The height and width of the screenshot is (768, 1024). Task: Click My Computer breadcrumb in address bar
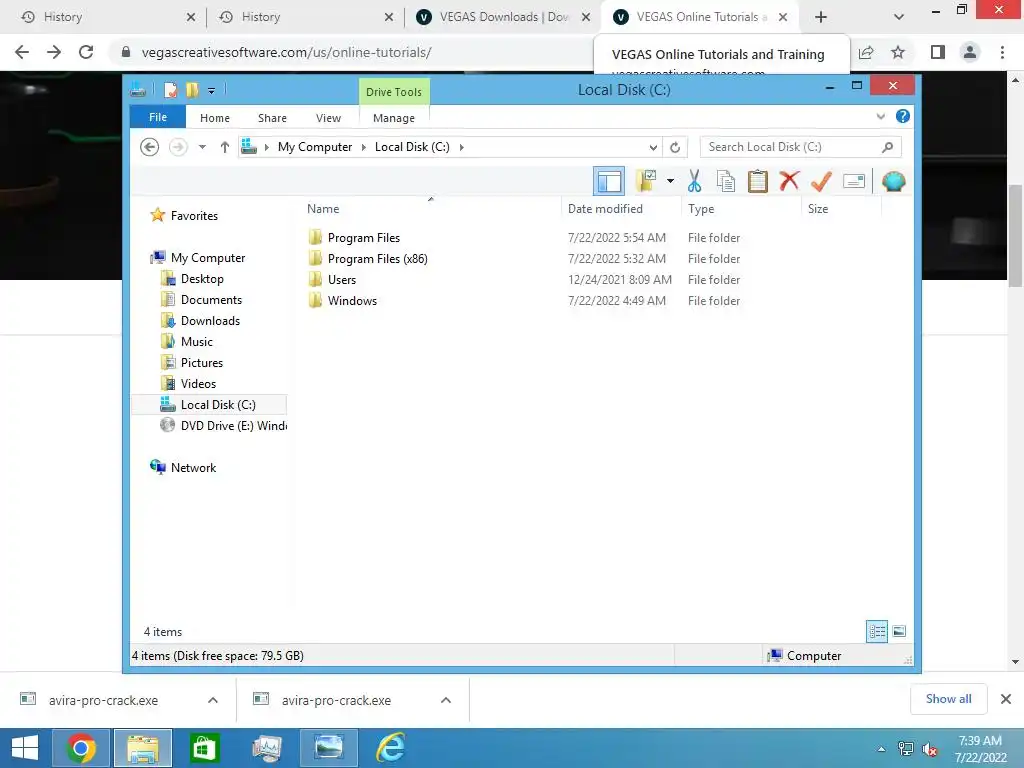315,147
